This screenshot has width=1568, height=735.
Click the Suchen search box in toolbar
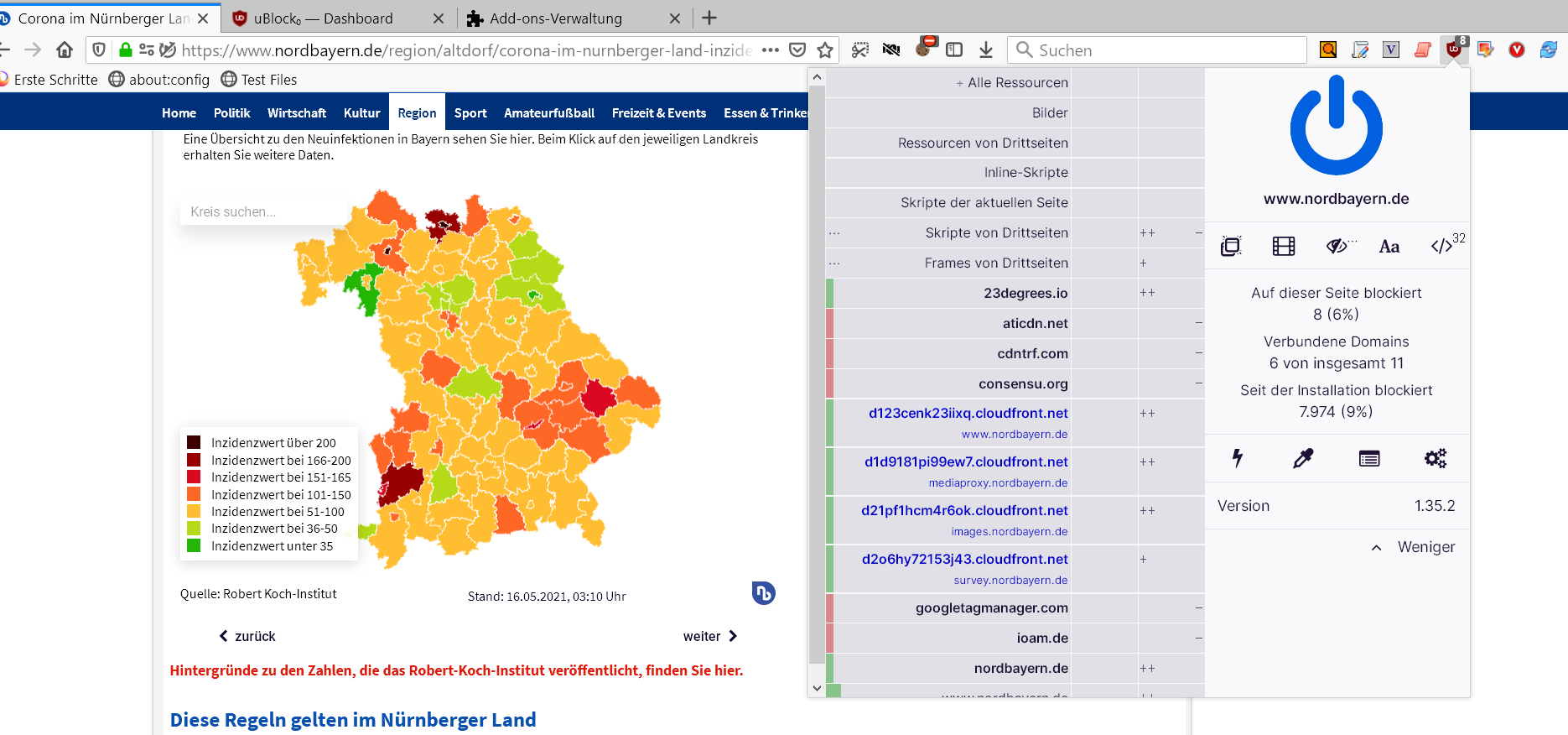pos(1157,50)
